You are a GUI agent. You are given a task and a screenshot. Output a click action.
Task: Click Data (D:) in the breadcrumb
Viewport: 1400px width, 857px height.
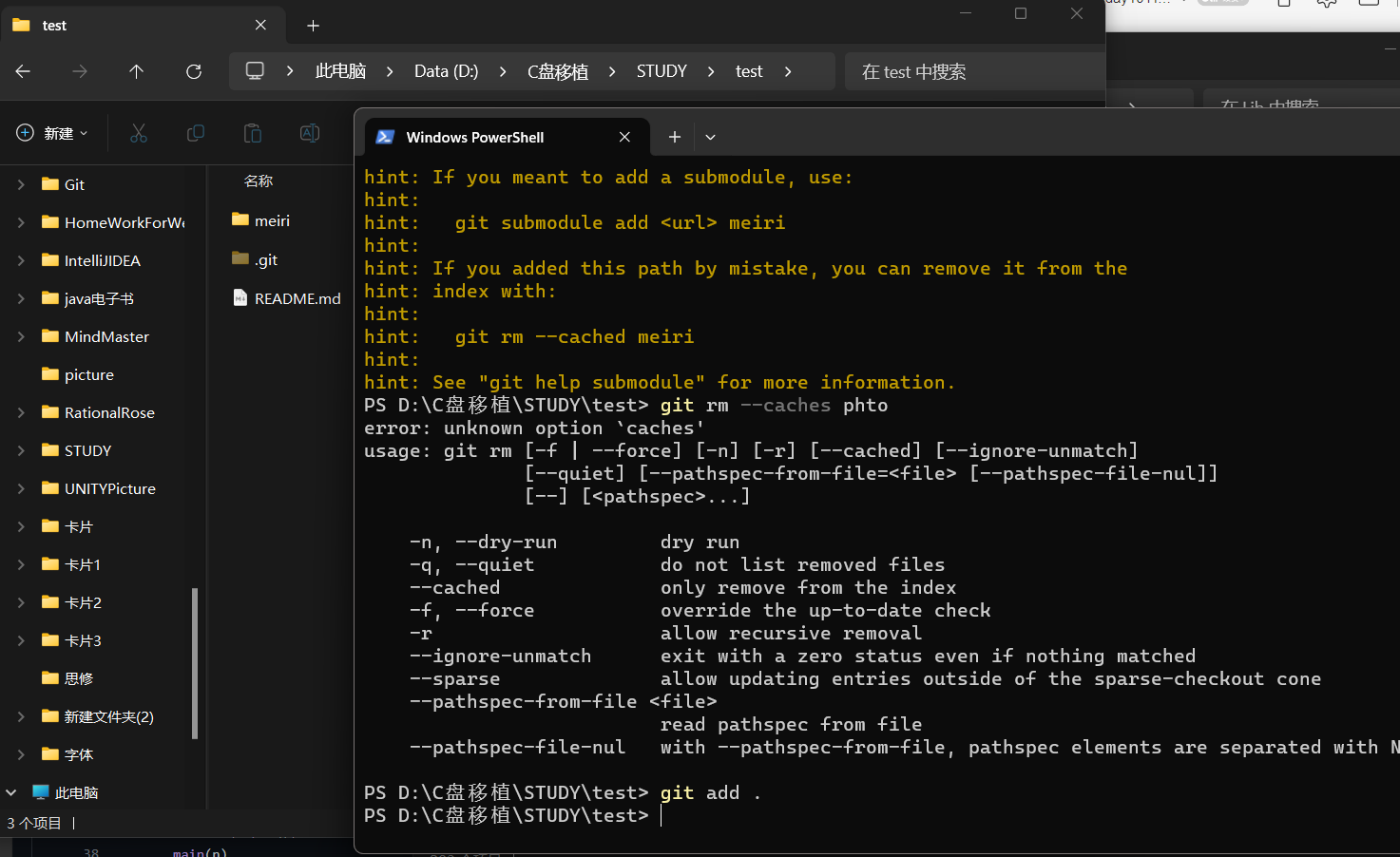446,71
